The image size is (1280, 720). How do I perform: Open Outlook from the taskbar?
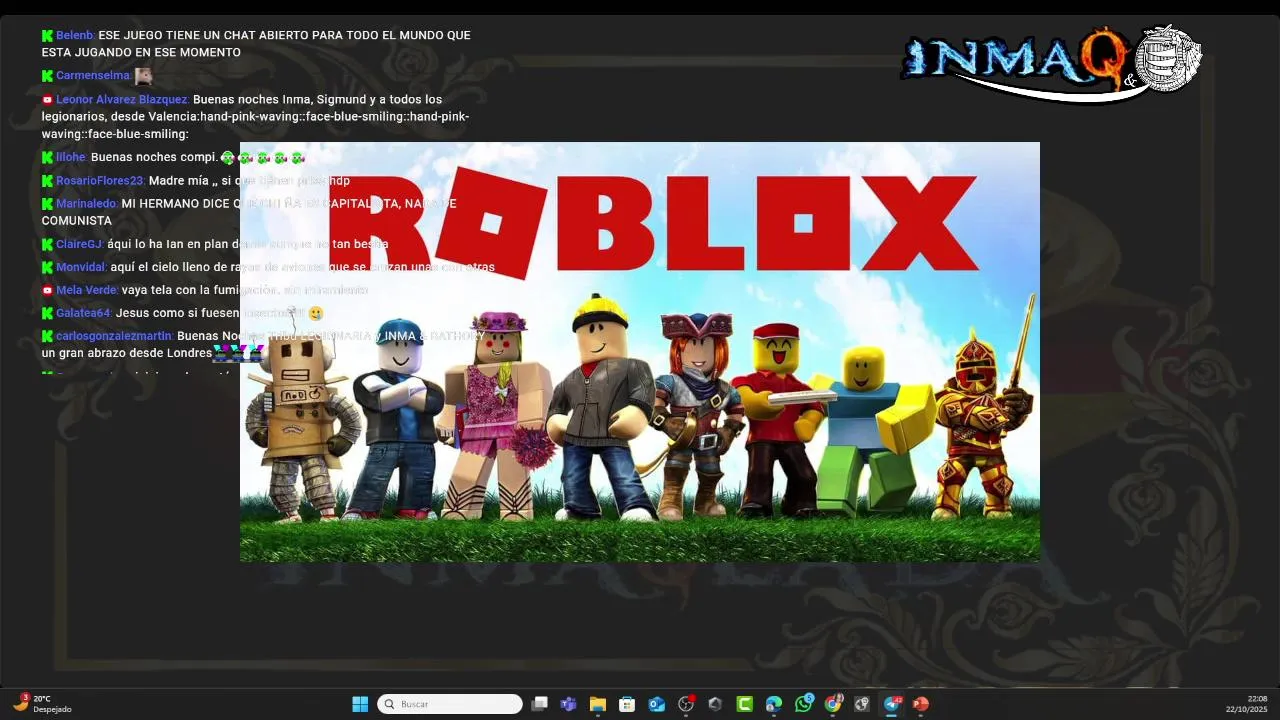[x=657, y=704]
